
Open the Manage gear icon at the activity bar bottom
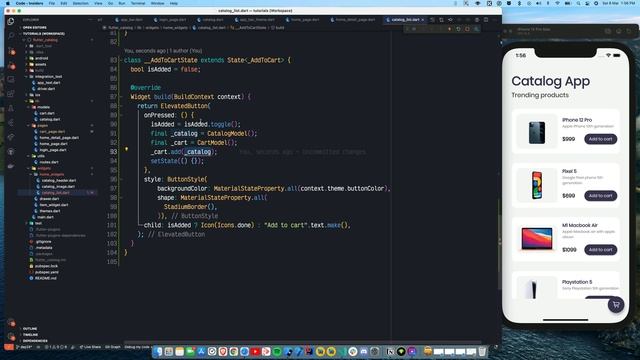(x=11, y=337)
